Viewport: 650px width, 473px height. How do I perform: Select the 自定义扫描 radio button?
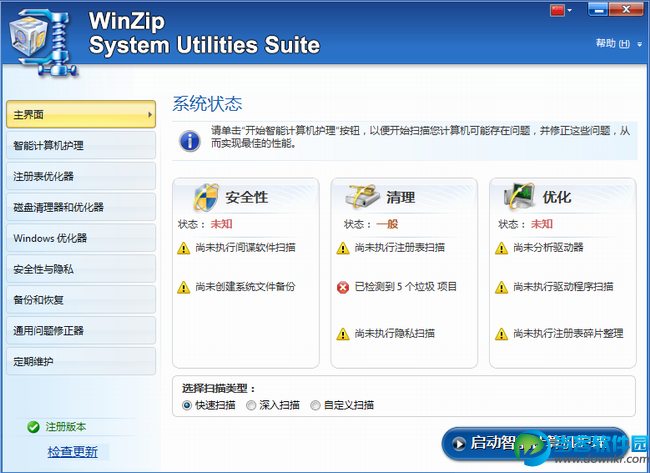click(315, 405)
